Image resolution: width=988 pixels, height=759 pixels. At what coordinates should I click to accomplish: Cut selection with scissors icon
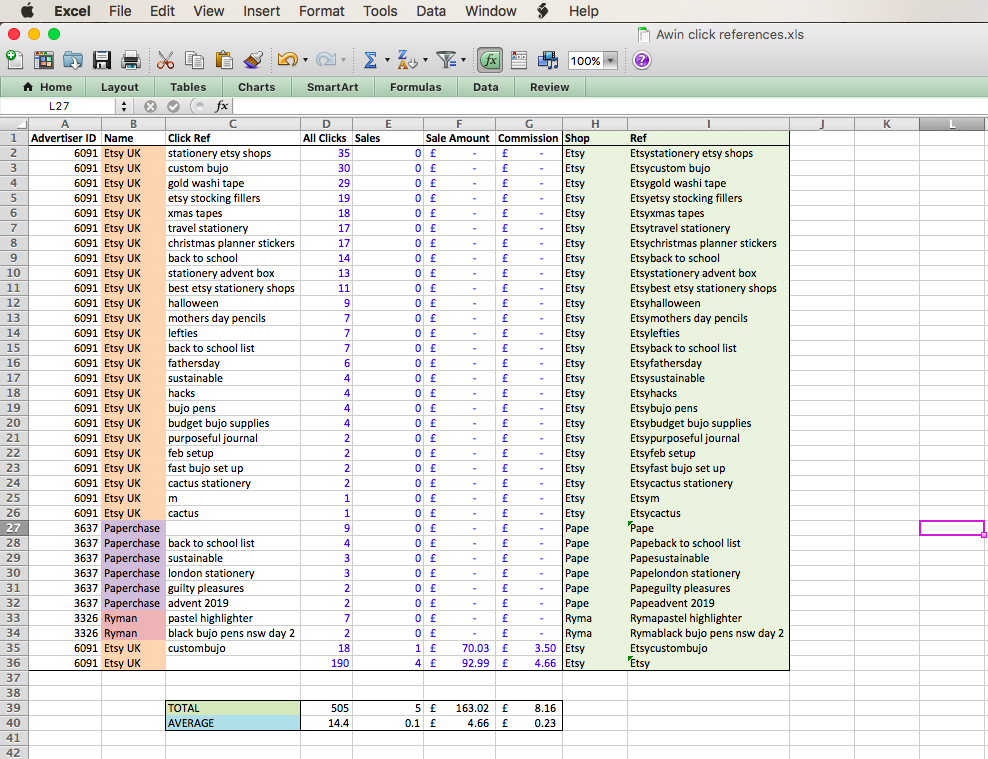(x=165, y=60)
